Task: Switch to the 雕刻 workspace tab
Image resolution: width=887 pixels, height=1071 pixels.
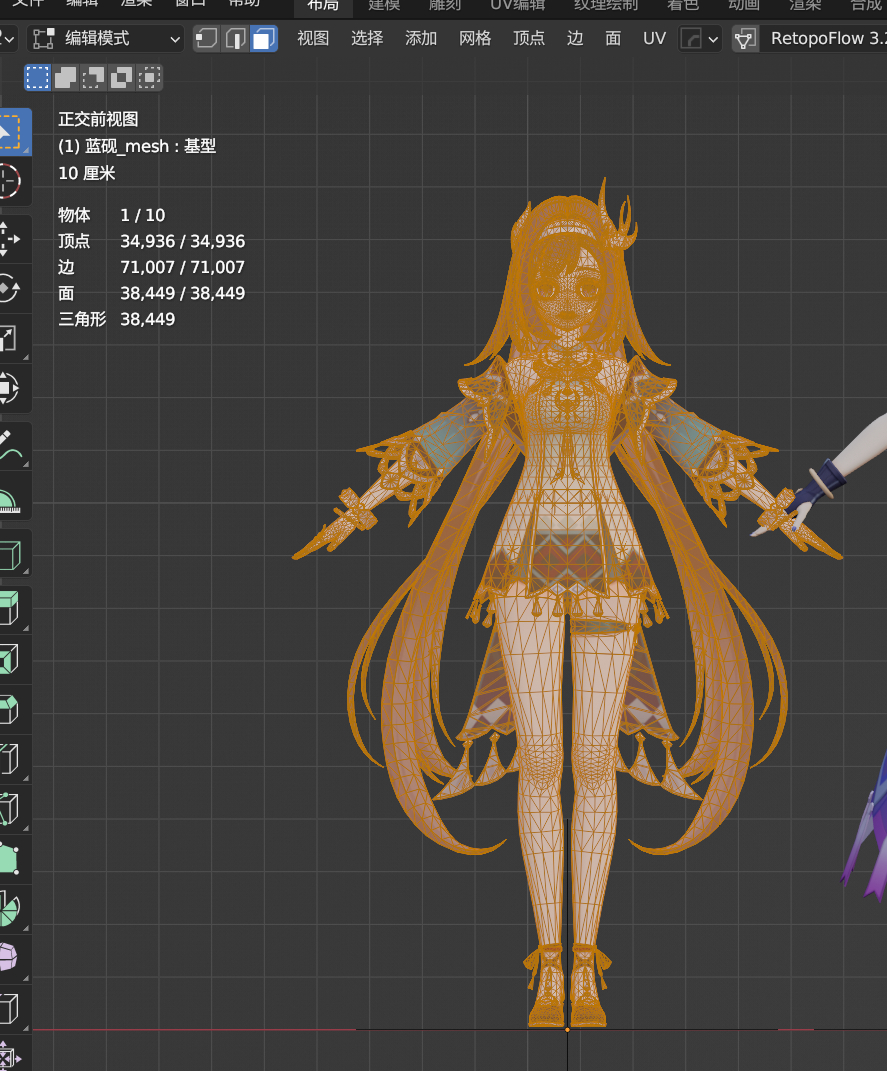Action: (445, 5)
